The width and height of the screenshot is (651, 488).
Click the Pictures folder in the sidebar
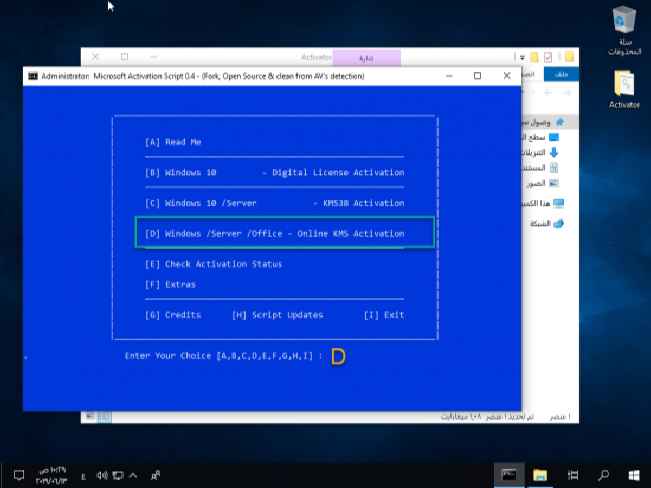(554, 183)
